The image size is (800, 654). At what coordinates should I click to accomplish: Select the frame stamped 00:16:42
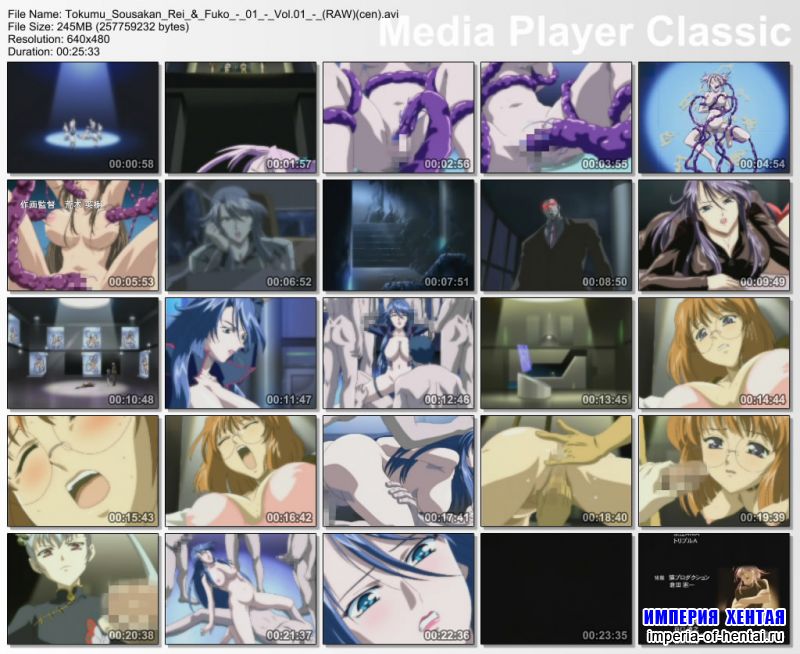pos(241,471)
